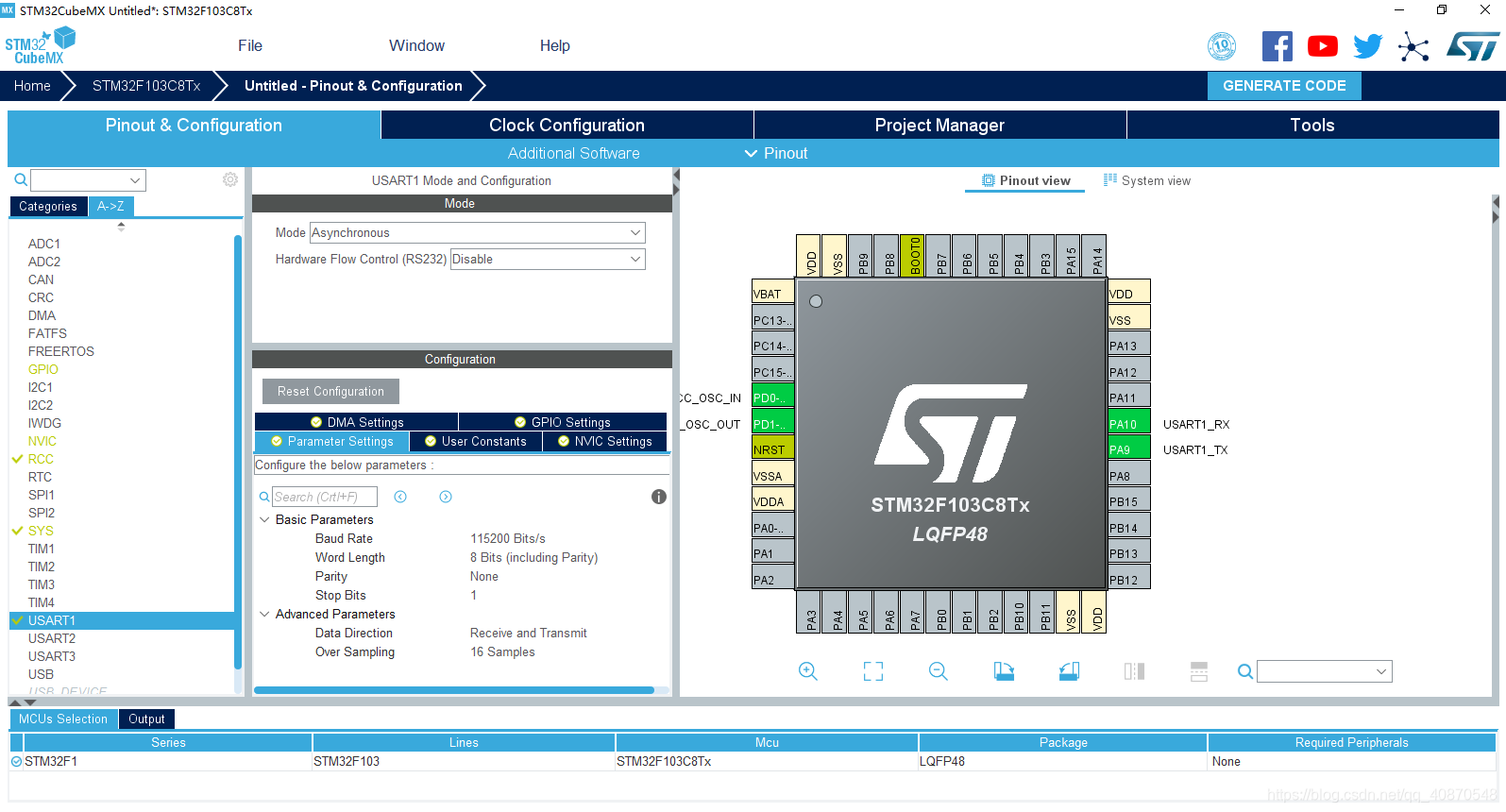Switch to the A->Z peripheral tab
Image resolution: width=1506 pixels, height=812 pixels.
pos(110,206)
